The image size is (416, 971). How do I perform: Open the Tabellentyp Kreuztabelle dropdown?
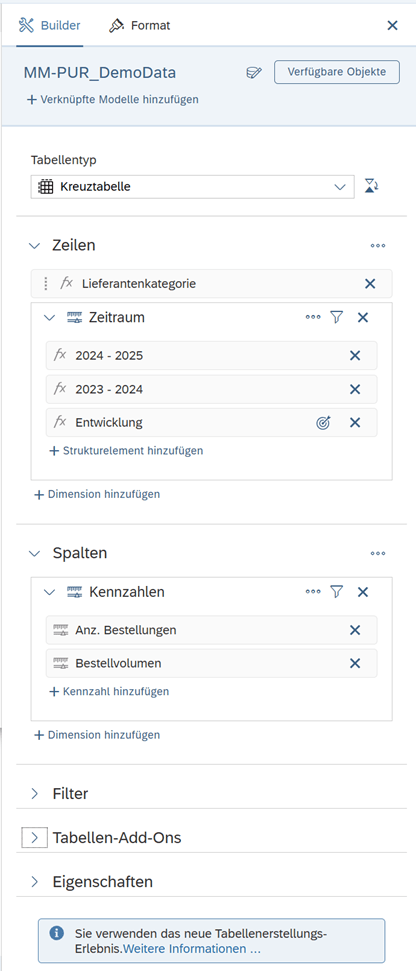193,187
